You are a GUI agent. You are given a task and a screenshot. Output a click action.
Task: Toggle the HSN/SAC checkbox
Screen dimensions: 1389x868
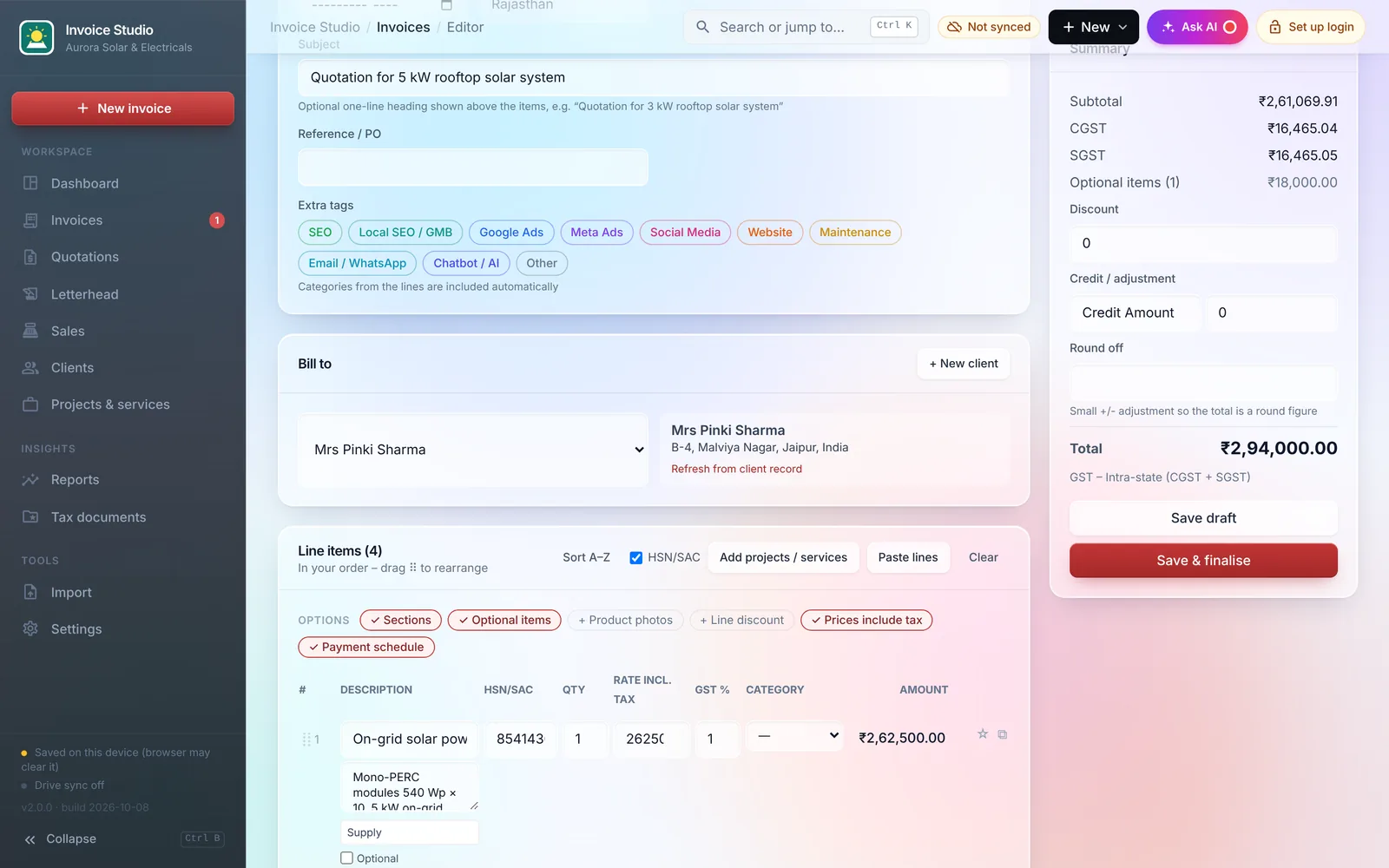[x=636, y=558]
